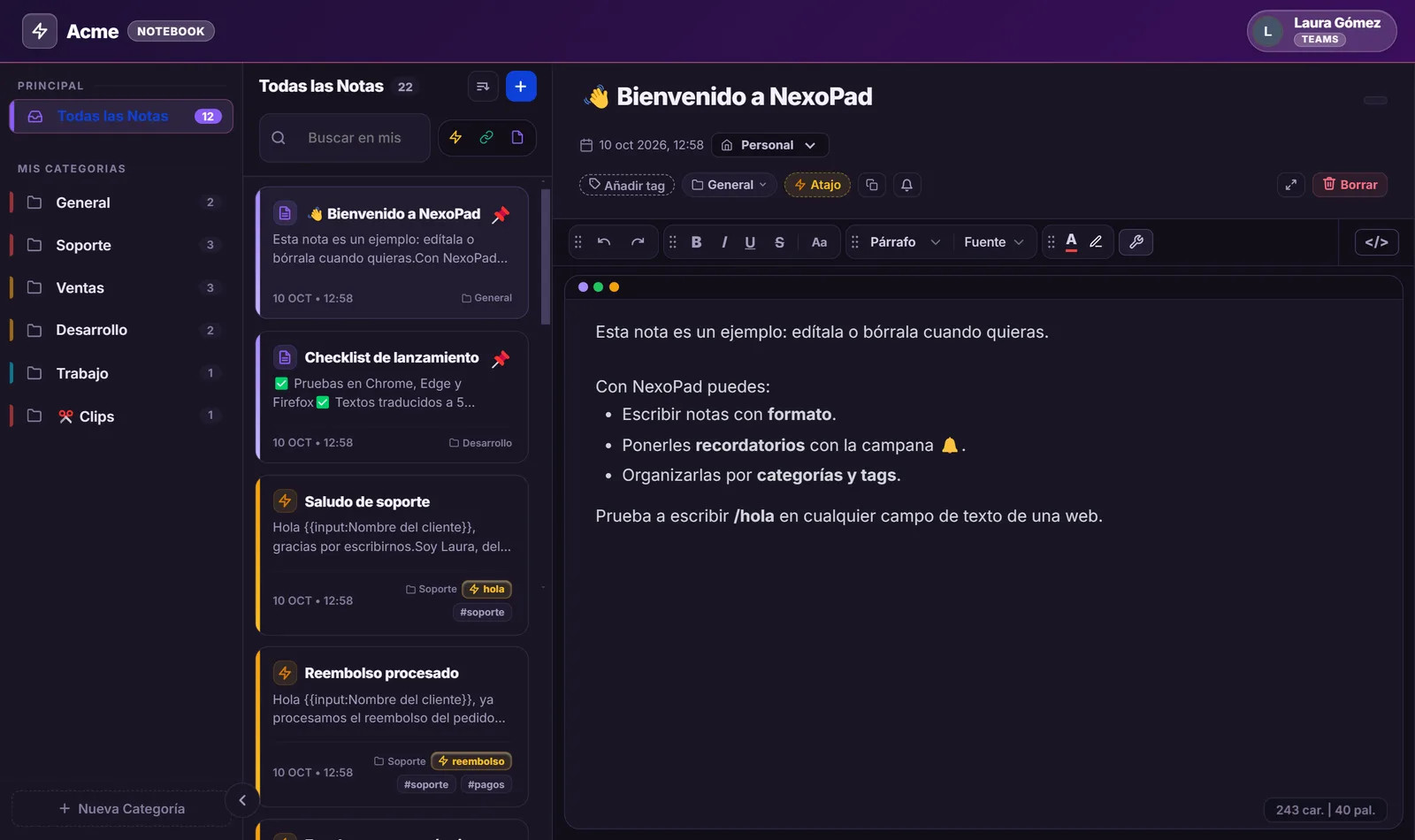
Task: Switch to HTML code view
Action: point(1377,241)
